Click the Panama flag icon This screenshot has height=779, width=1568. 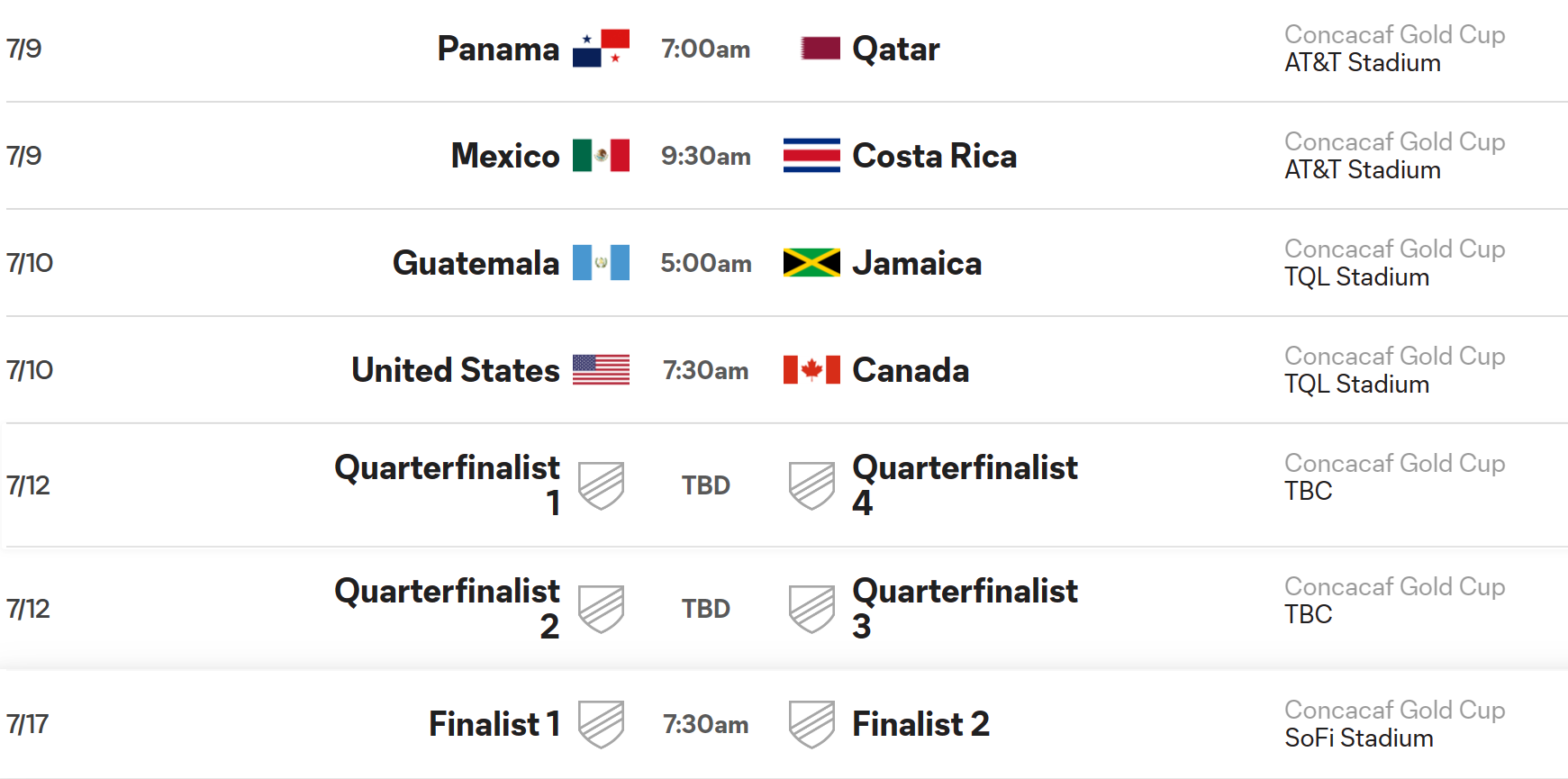click(x=601, y=49)
